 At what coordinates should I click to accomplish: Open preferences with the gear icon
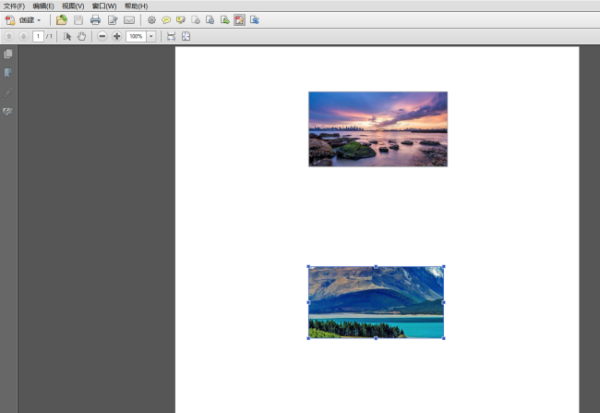[152, 20]
